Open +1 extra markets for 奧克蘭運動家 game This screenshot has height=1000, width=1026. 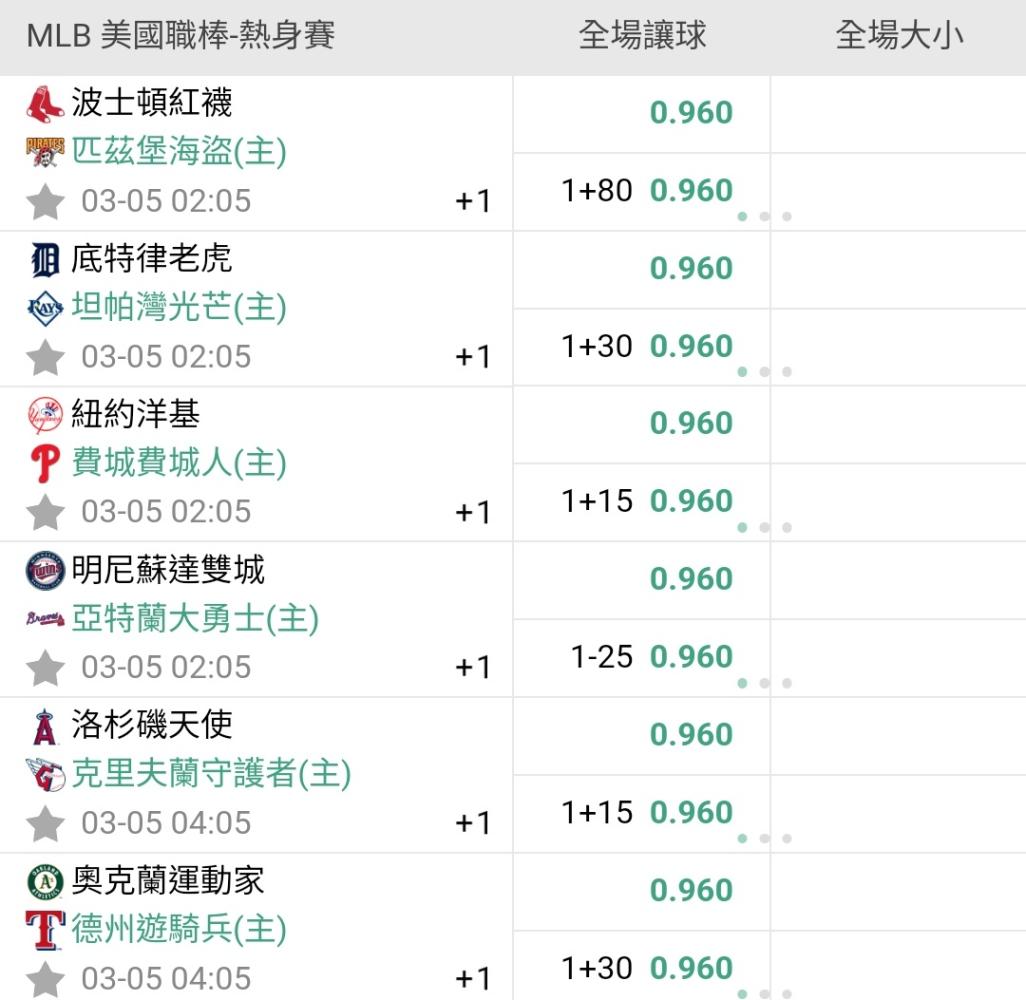click(x=473, y=978)
